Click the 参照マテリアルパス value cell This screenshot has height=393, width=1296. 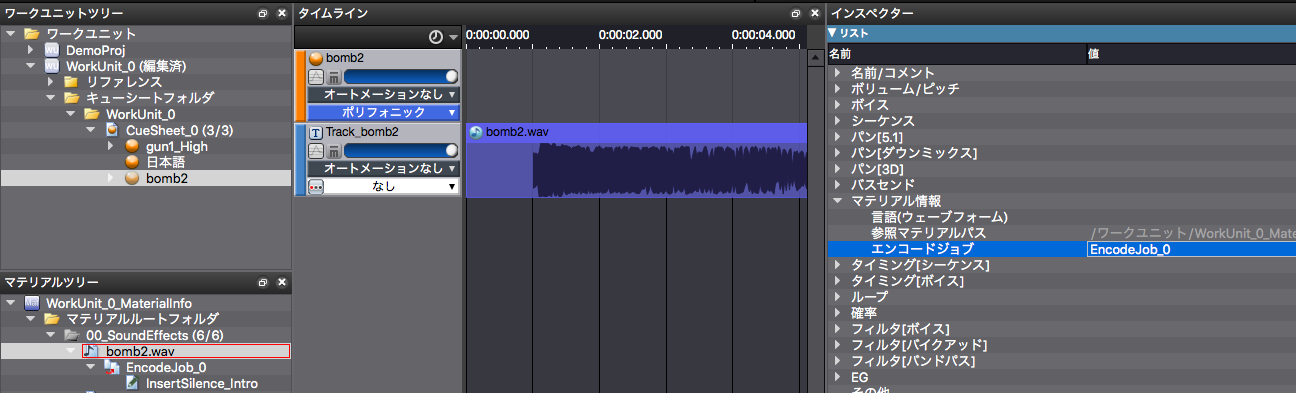point(1191,233)
